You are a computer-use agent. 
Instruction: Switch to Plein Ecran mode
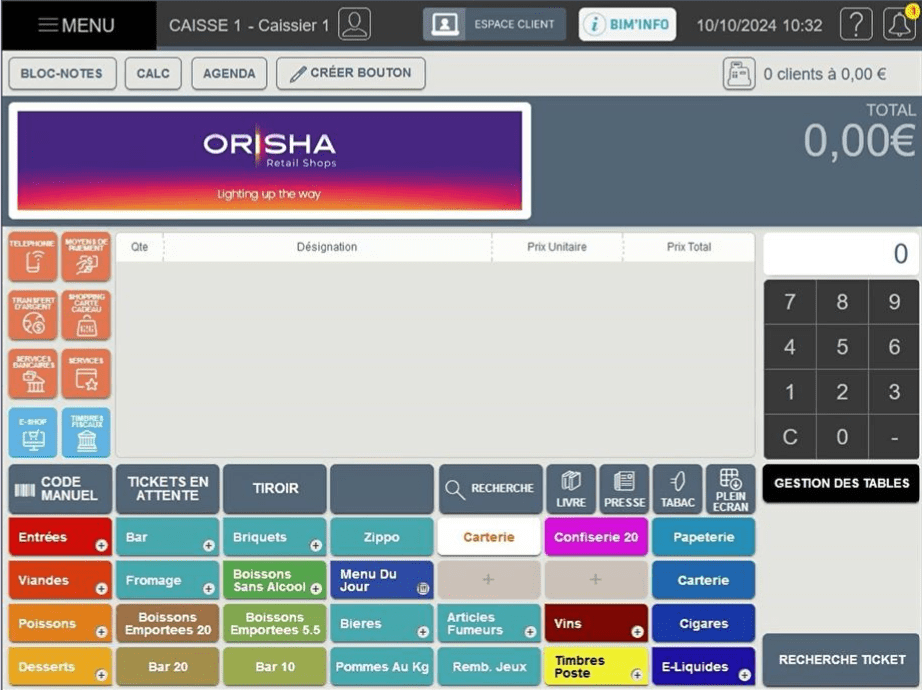730,489
